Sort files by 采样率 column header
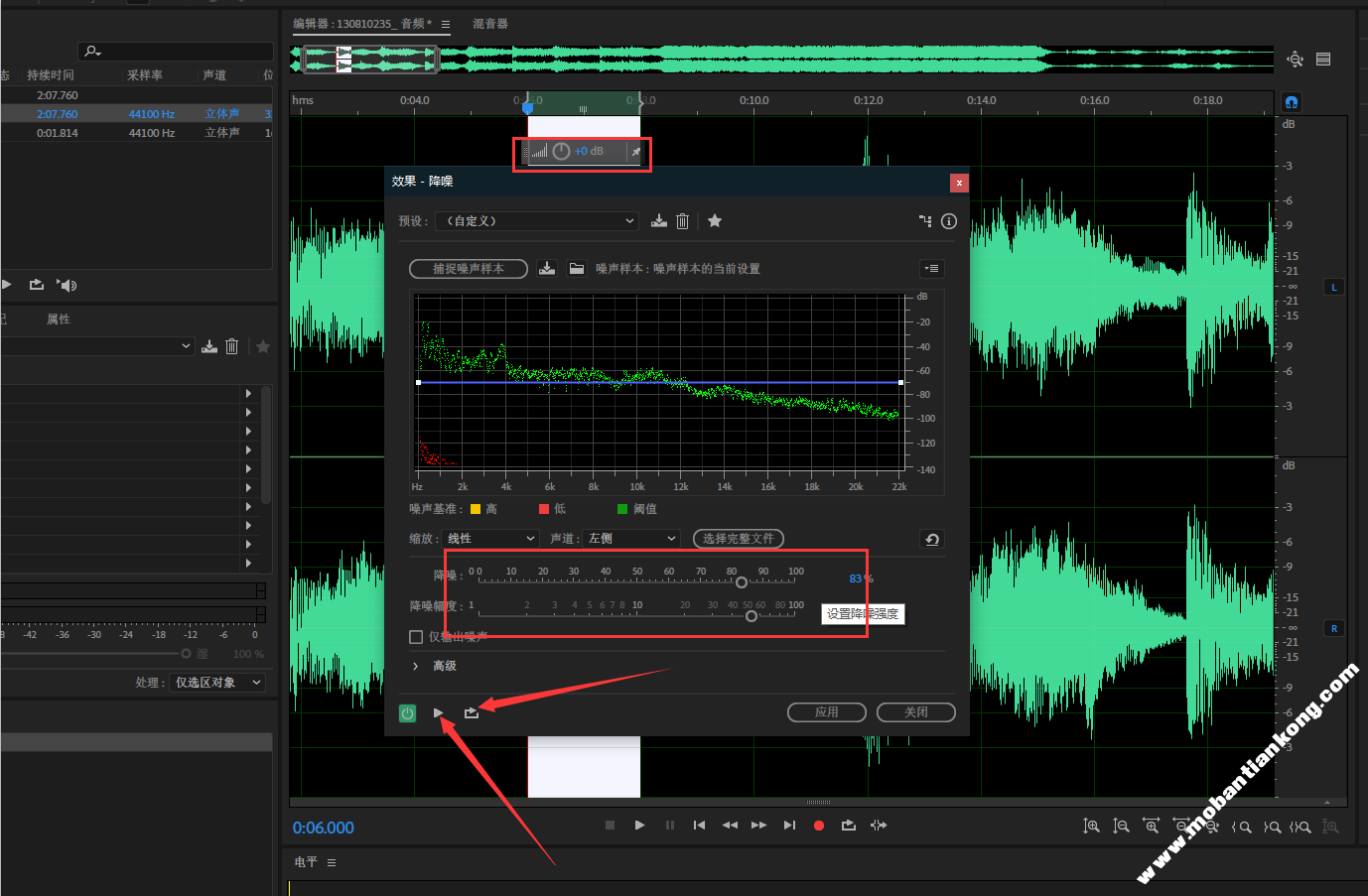 145,75
